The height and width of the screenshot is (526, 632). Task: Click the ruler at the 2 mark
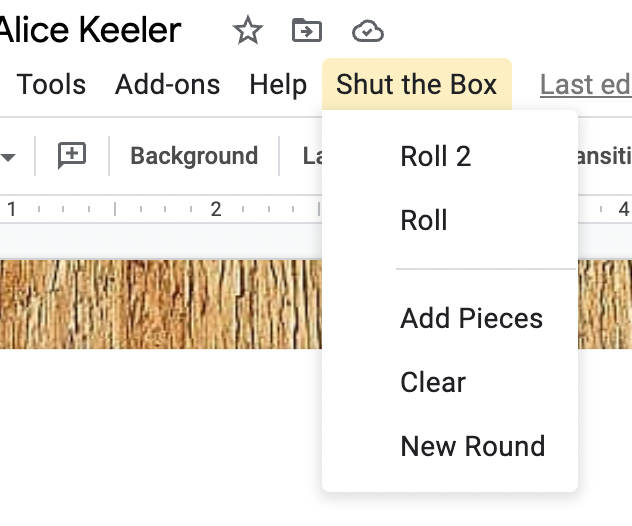pyautogui.click(x=216, y=209)
